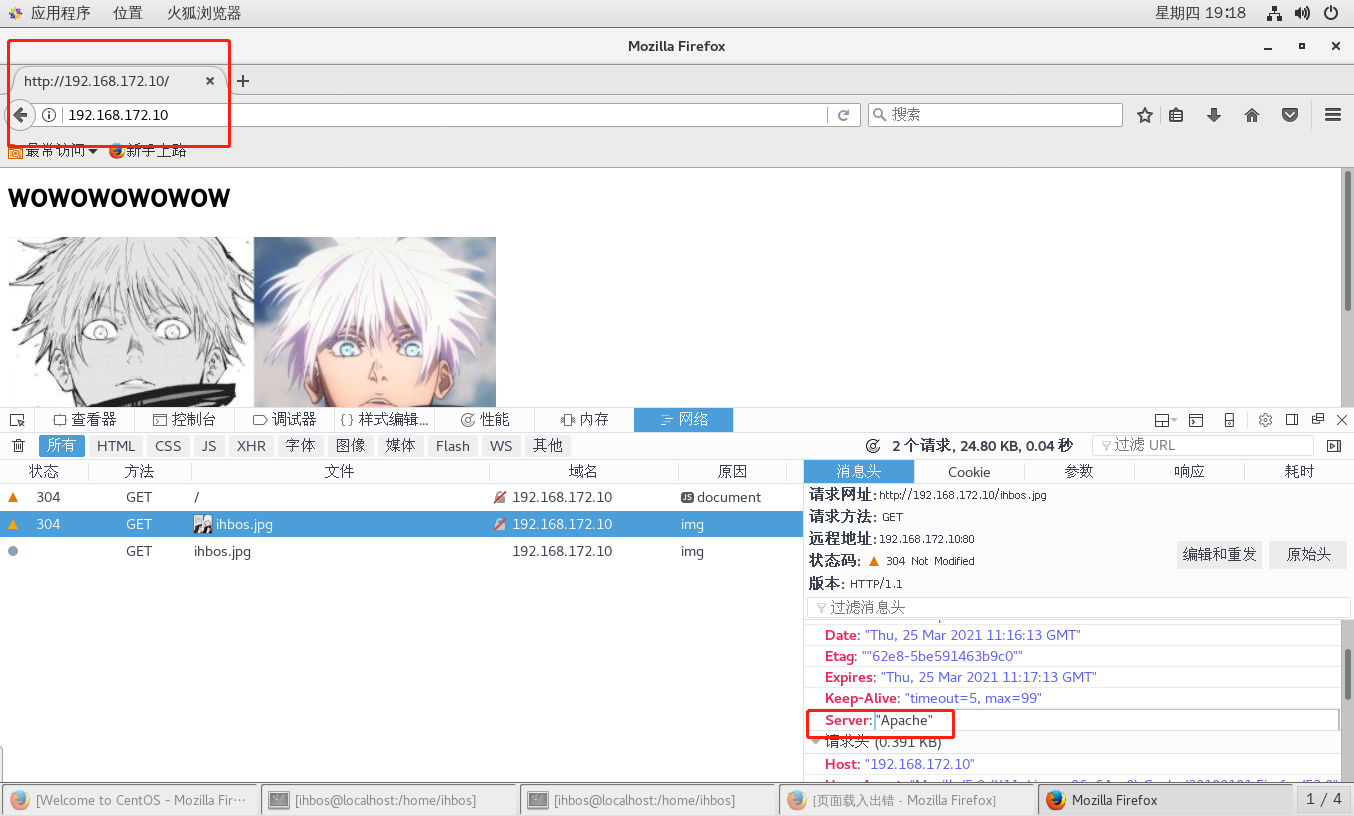The height and width of the screenshot is (816, 1354).
Task: Toggle the HTML request filter
Action: [x=116, y=446]
